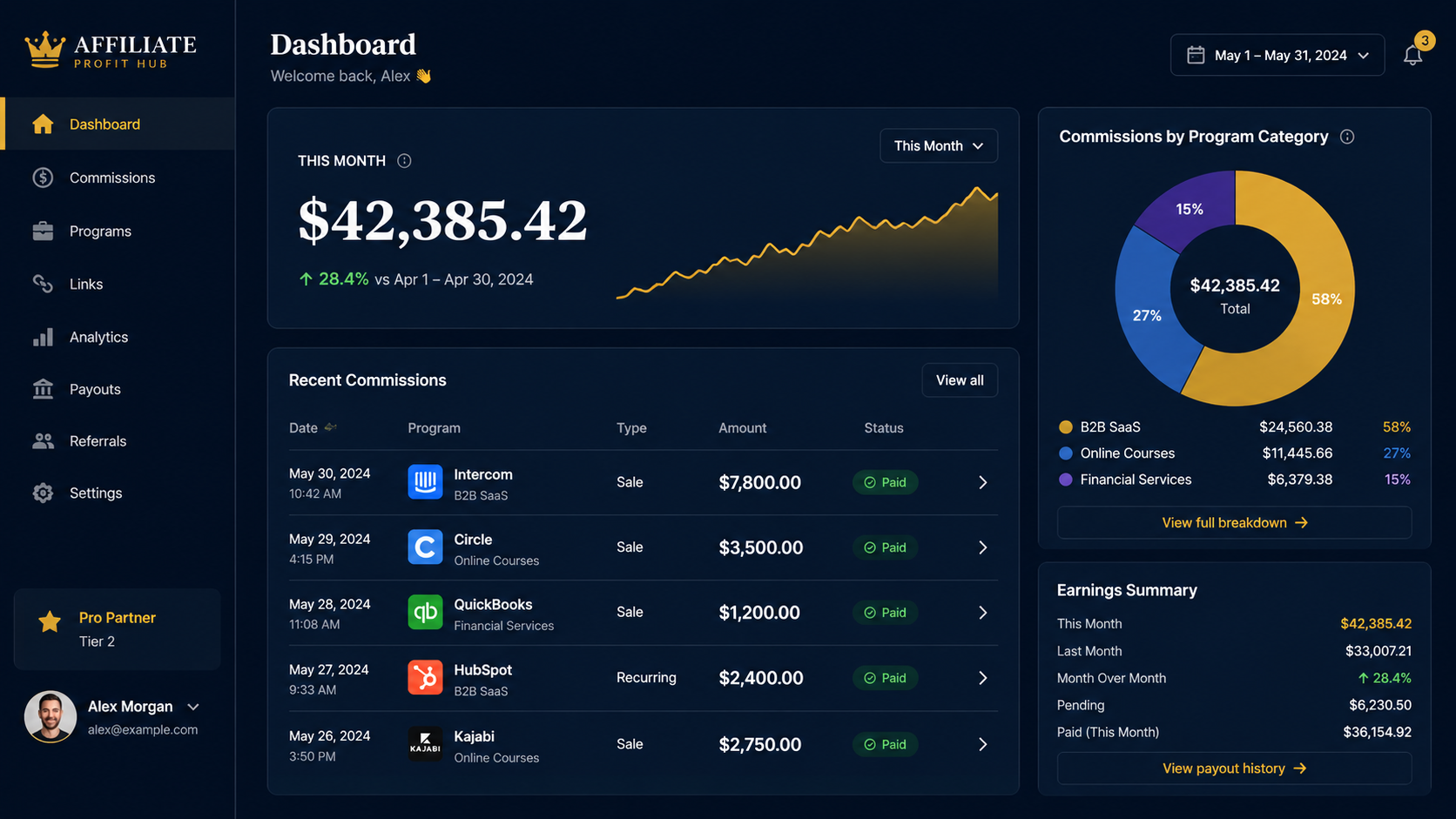
Task: Click Alex Morgan's profile avatar
Action: pos(50,716)
